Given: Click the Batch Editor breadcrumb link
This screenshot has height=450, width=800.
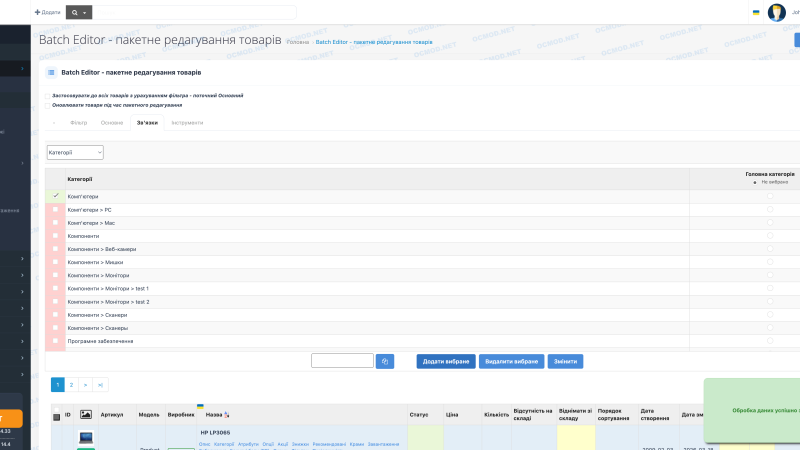Looking at the screenshot, I should (x=374, y=42).
